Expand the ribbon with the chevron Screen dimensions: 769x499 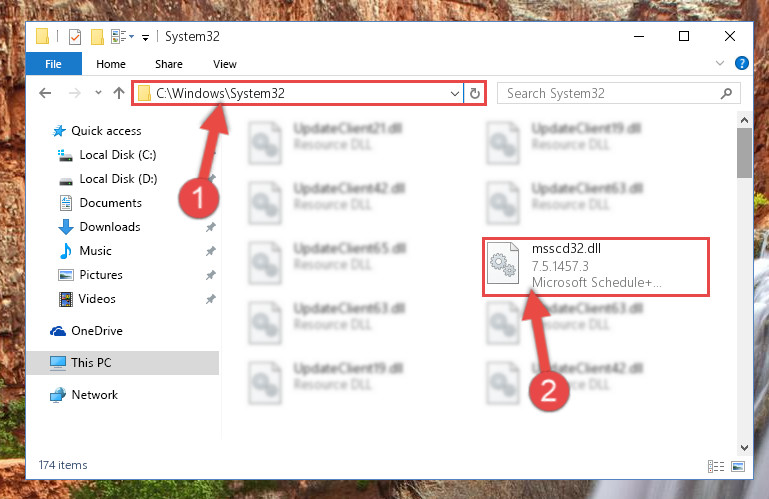tap(719, 63)
